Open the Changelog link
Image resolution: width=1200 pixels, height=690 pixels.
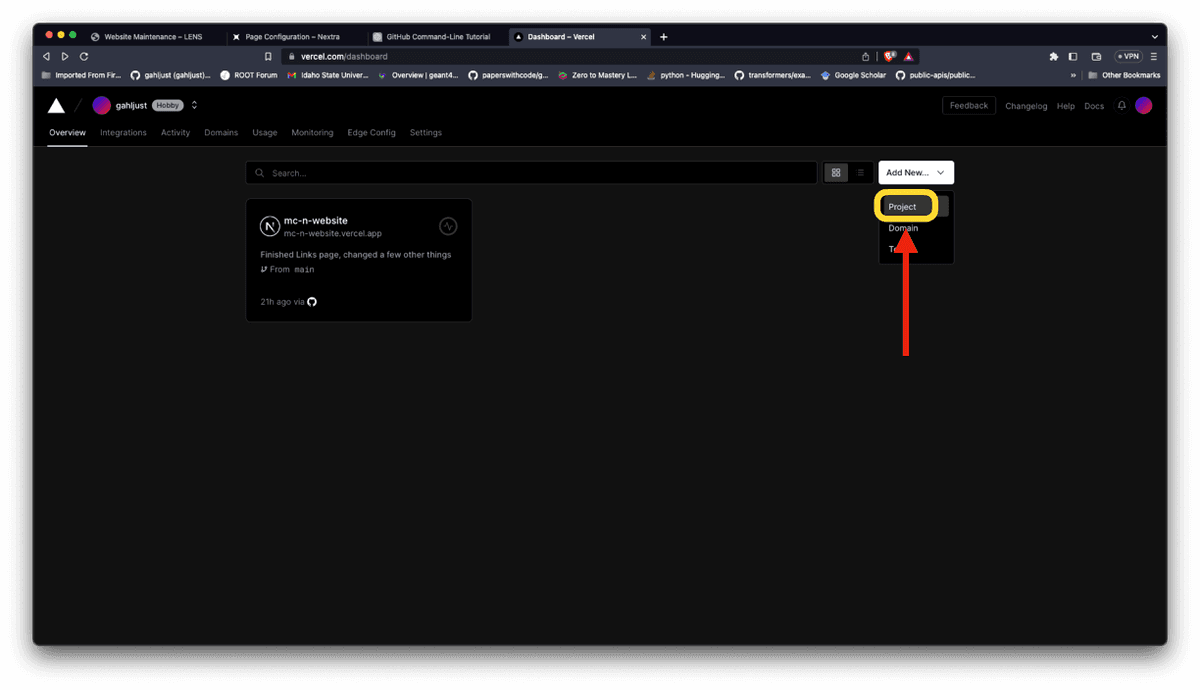point(1026,106)
